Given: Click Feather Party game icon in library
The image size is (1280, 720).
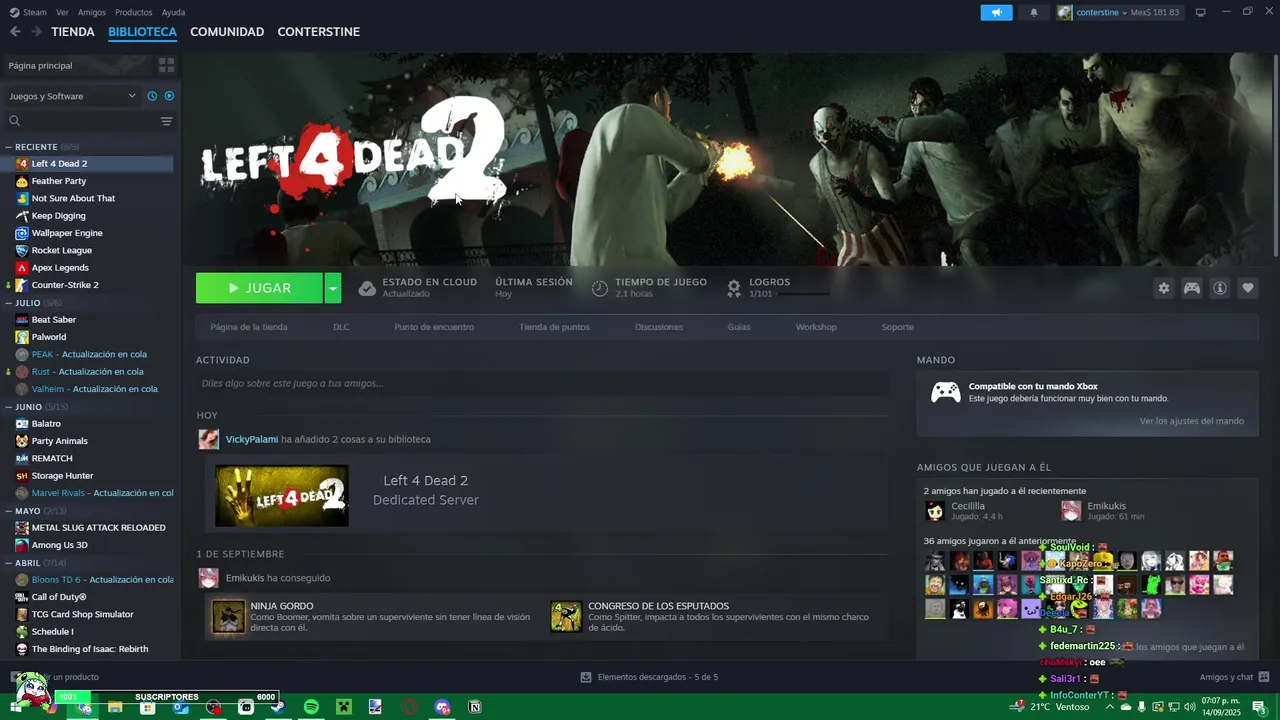Looking at the screenshot, I should pyautogui.click(x=22, y=181).
